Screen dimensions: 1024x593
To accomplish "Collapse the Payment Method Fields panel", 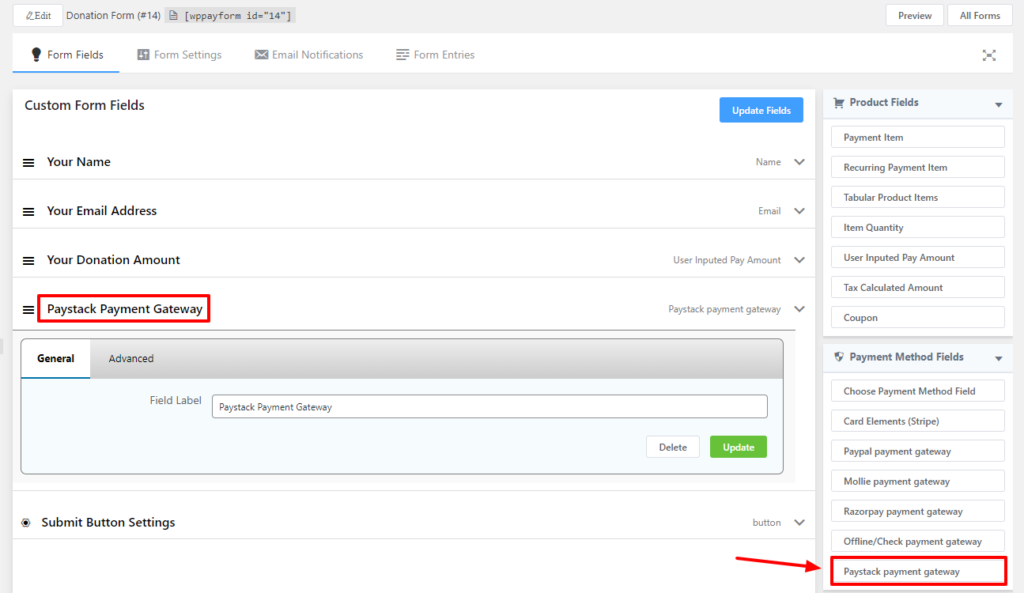I will click(997, 358).
